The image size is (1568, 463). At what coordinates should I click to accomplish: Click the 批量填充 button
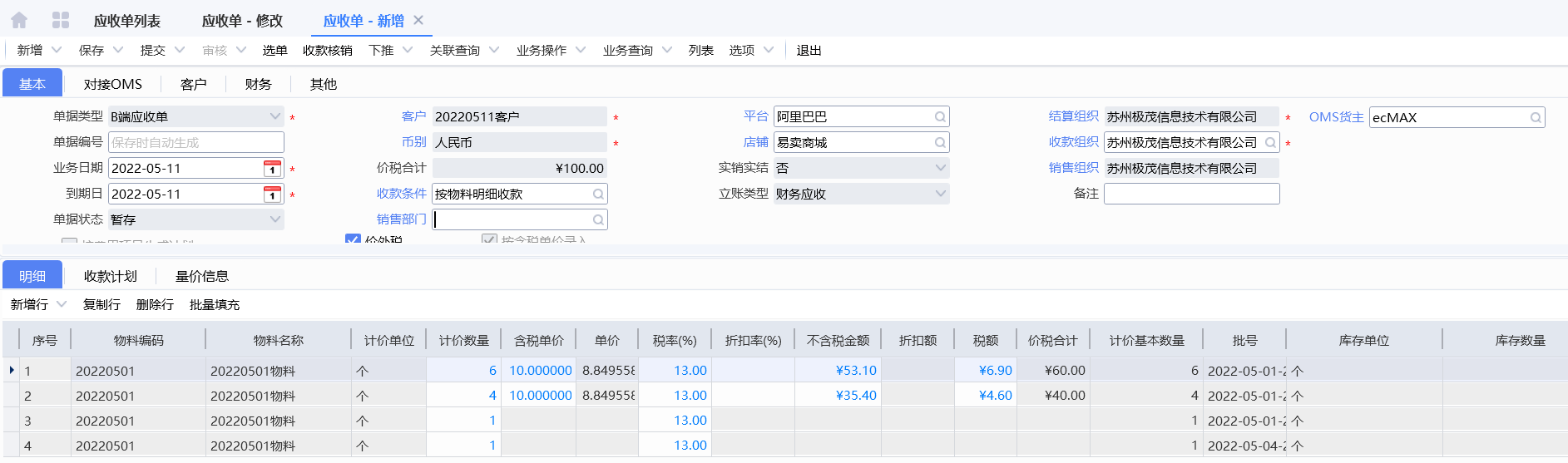[x=215, y=304]
